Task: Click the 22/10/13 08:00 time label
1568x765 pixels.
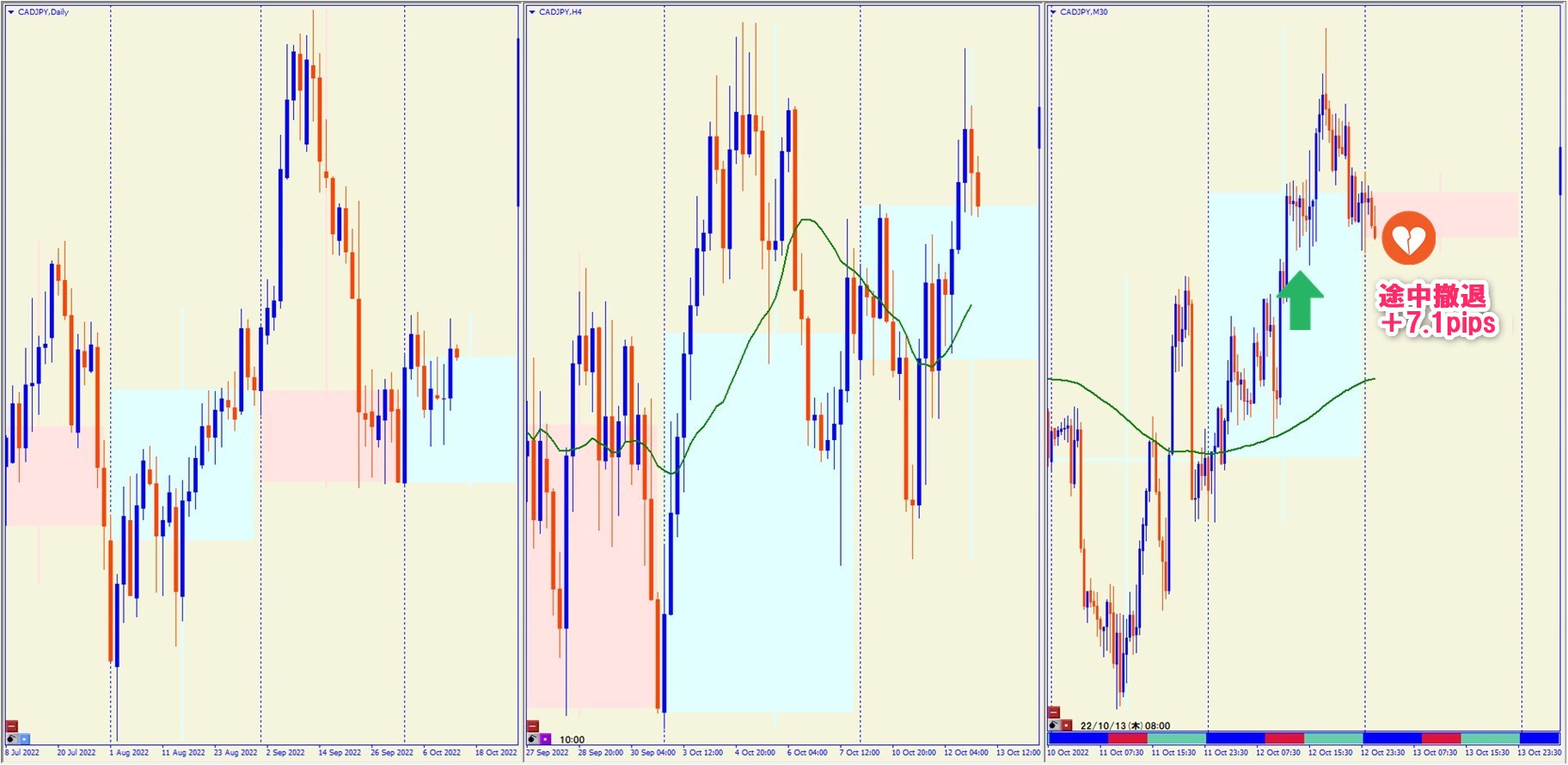Action: tap(1124, 725)
